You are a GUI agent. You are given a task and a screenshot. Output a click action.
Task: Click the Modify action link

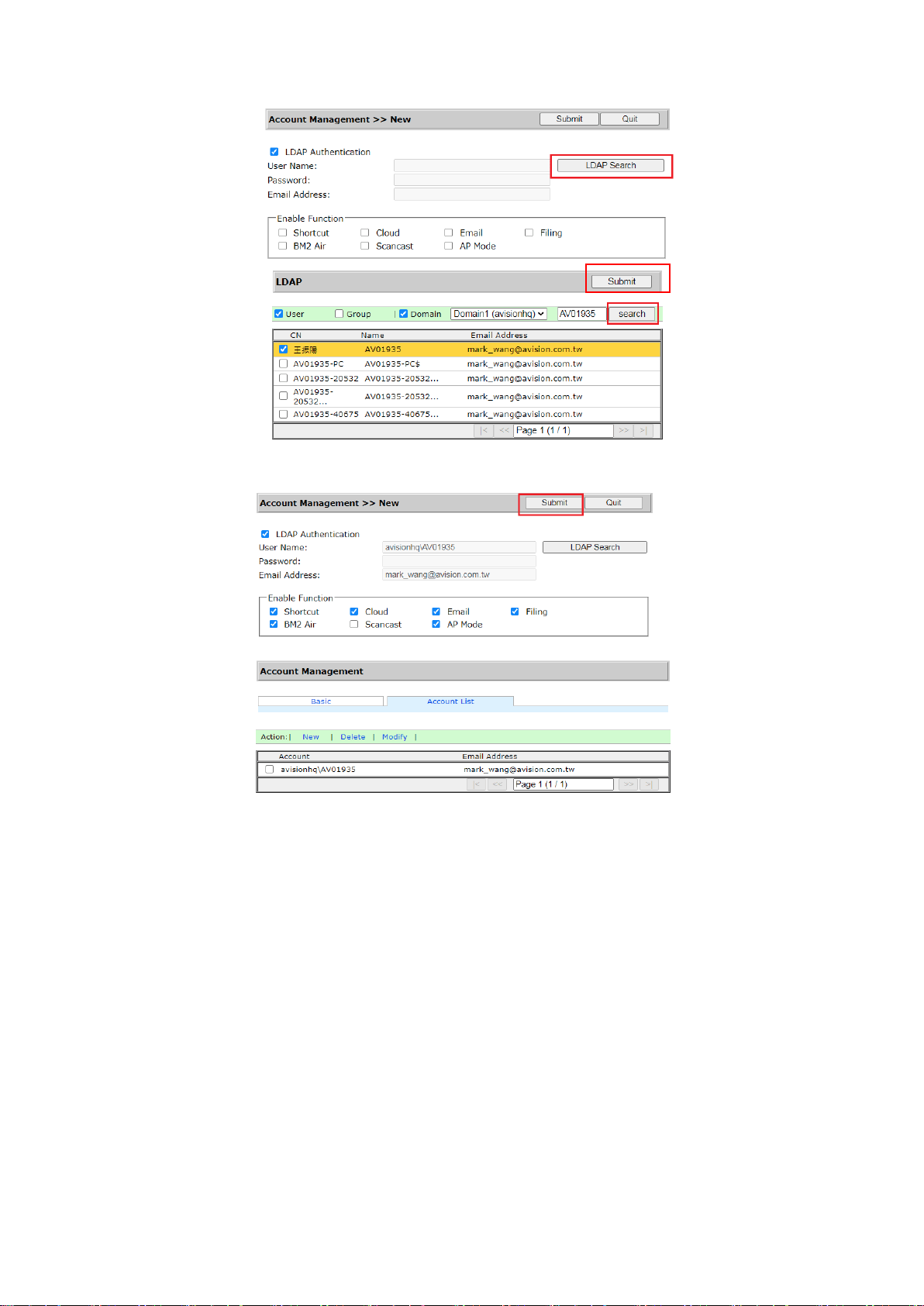[x=395, y=737]
